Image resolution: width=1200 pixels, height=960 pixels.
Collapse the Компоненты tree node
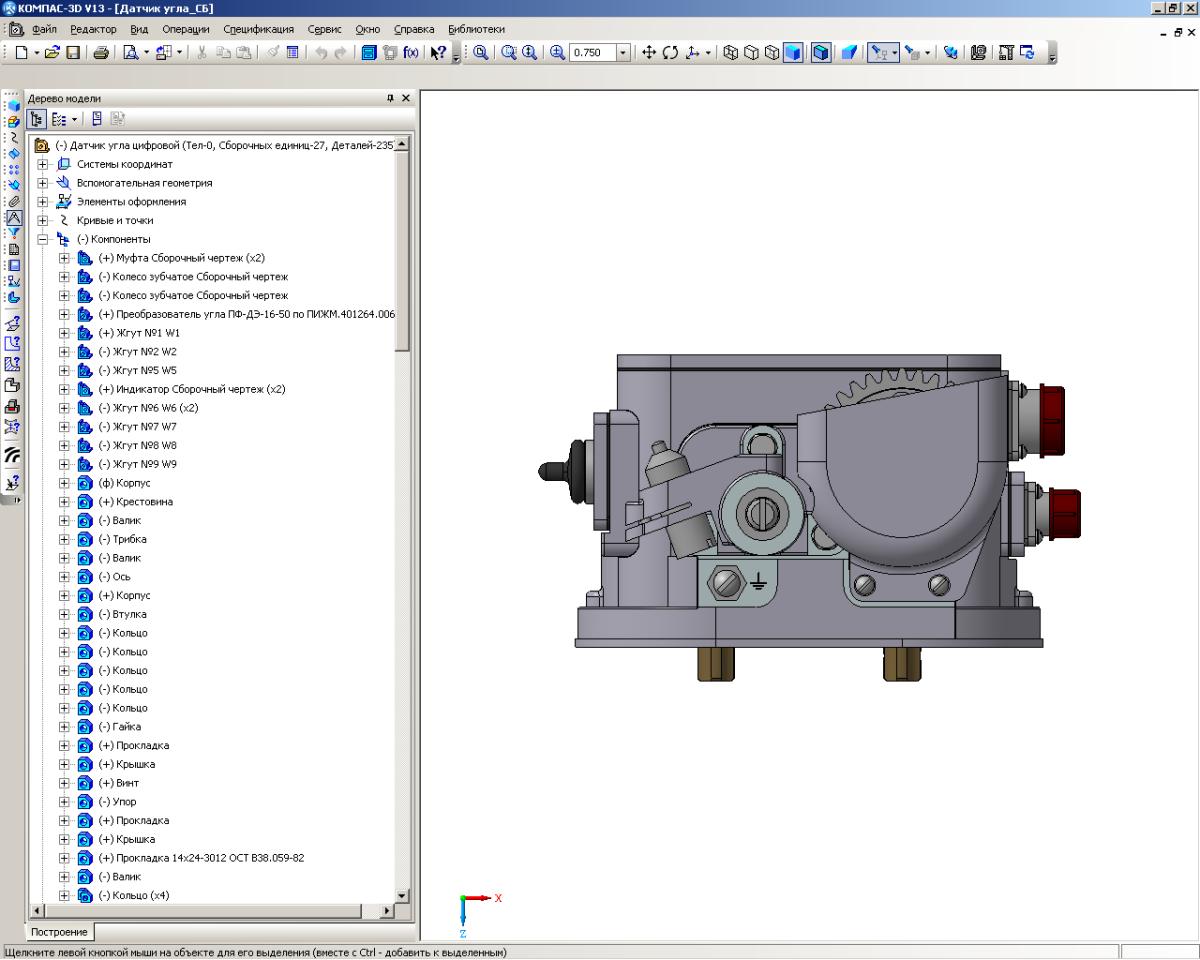pos(42,240)
